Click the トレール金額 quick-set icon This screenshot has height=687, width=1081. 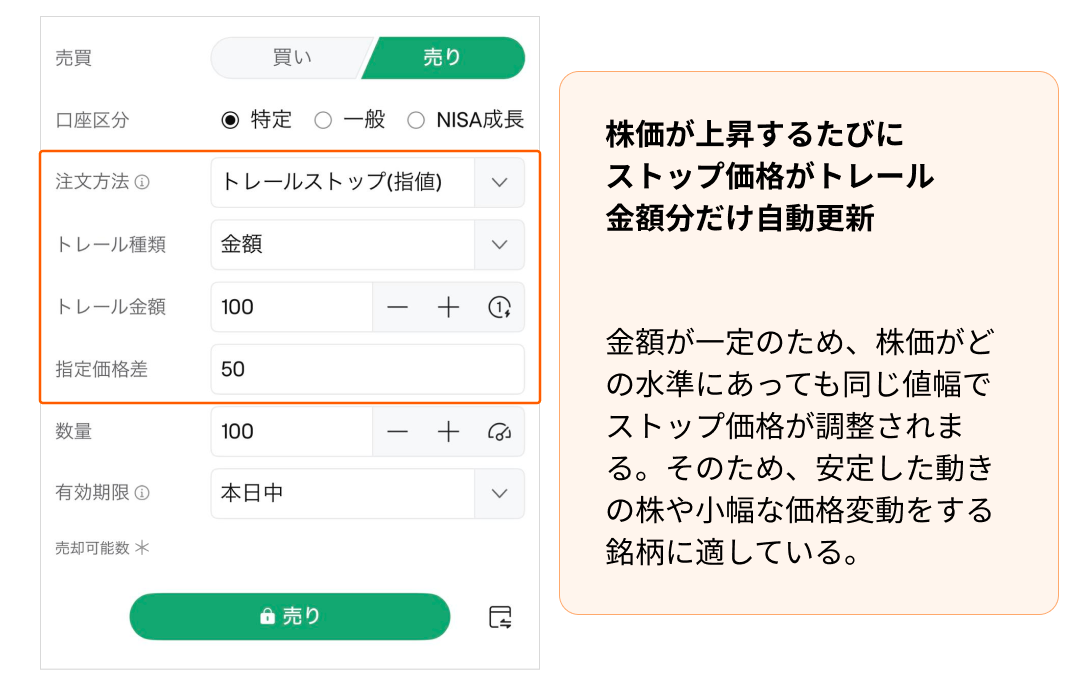tap(500, 307)
